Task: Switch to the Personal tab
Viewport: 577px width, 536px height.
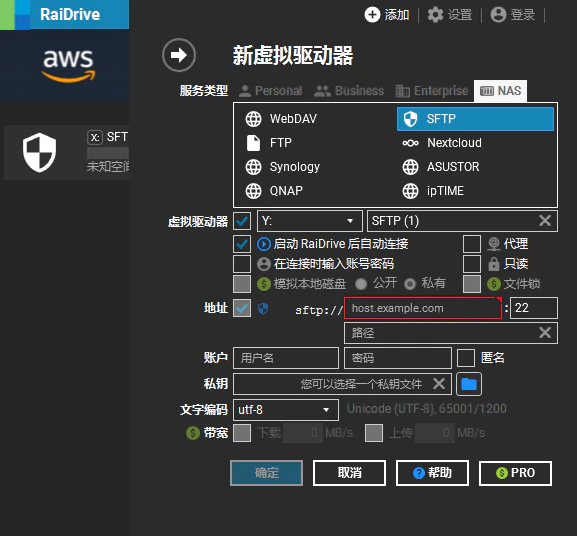Action: pyautogui.click(x=271, y=91)
